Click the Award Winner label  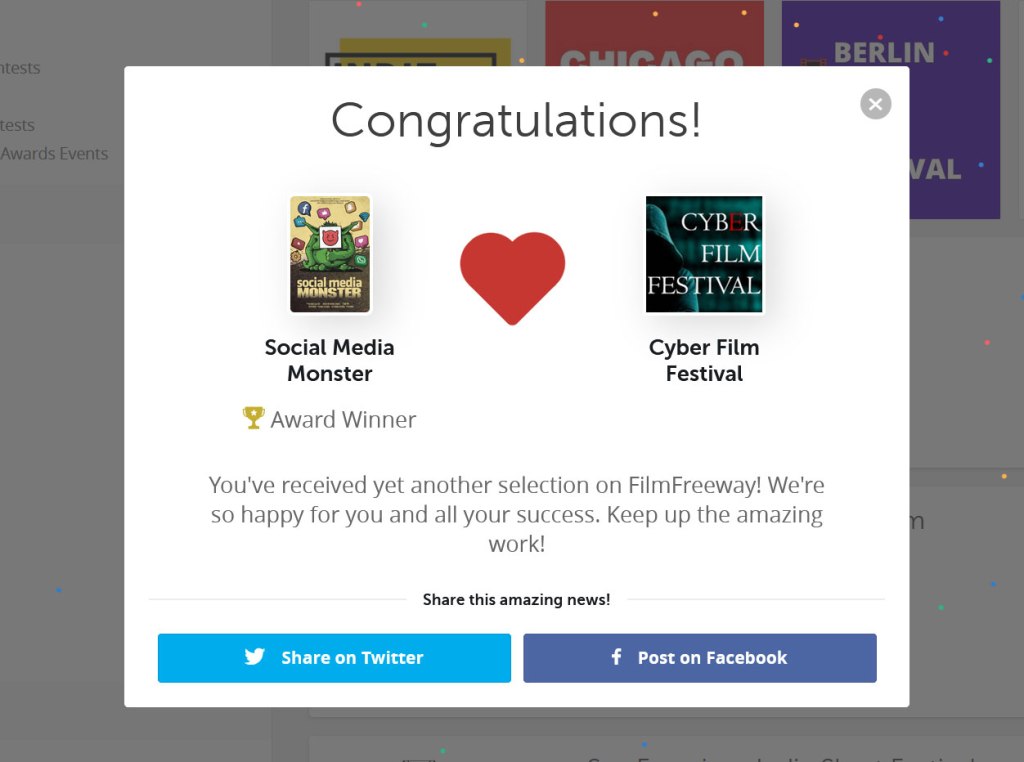343,420
